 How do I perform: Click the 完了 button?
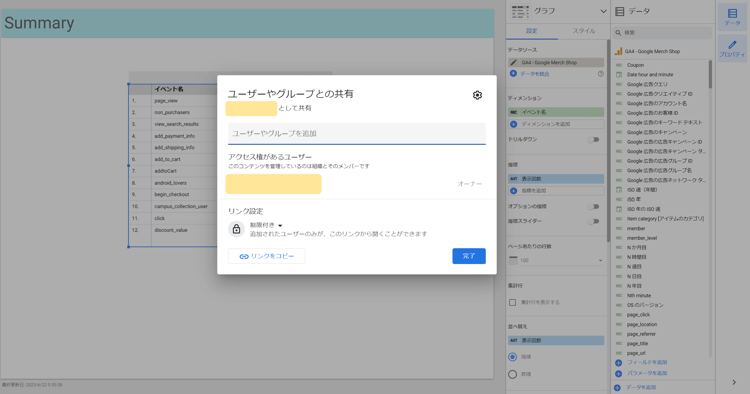coord(469,256)
